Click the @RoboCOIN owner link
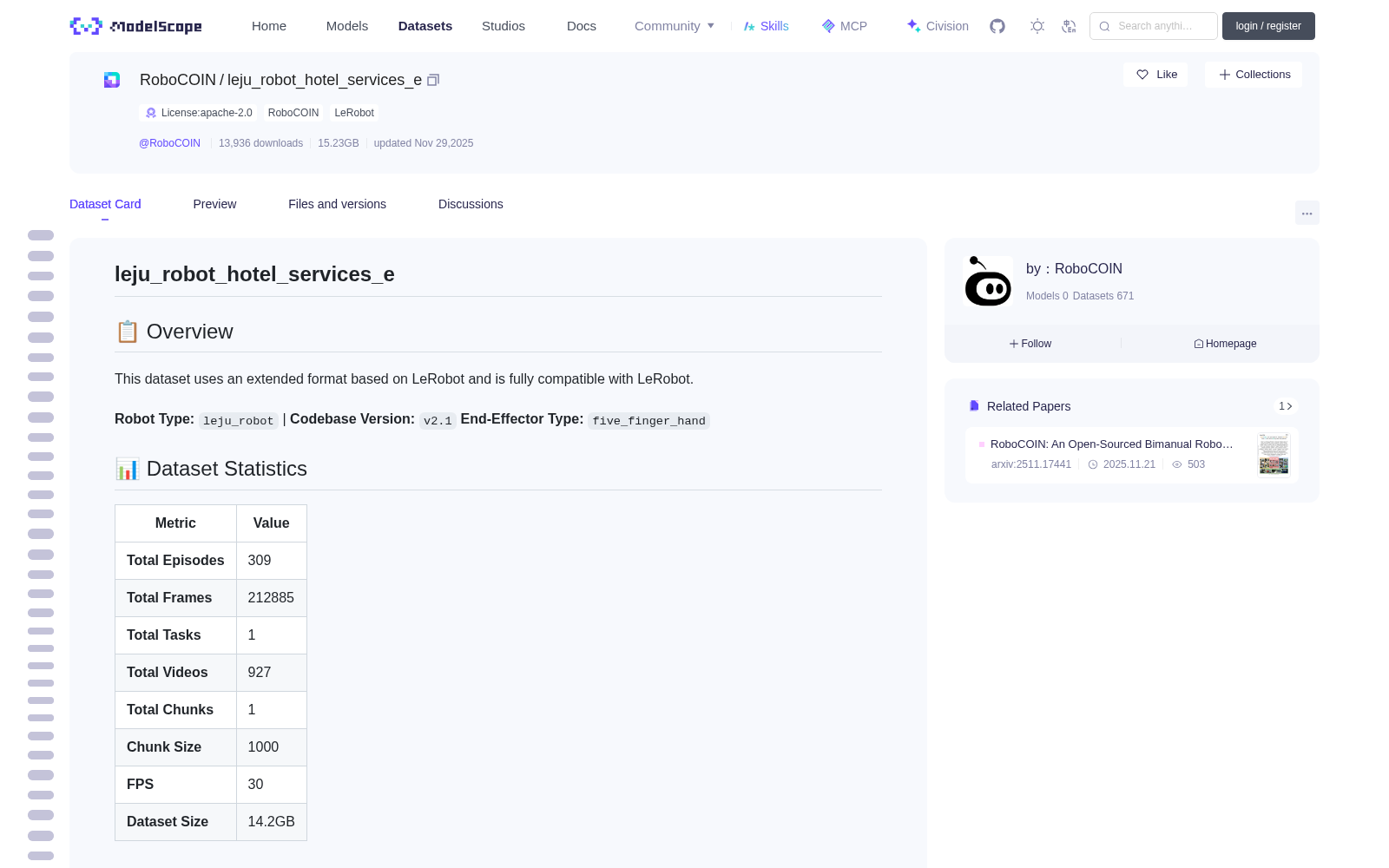 click(169, 143)
